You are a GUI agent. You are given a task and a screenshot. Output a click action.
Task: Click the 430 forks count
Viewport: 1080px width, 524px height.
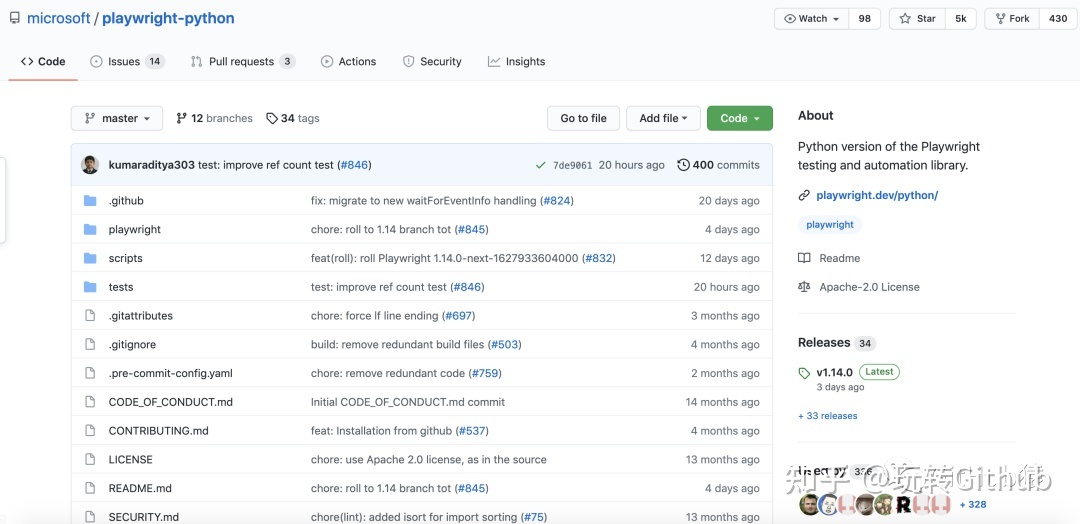tap(1058, 19)
